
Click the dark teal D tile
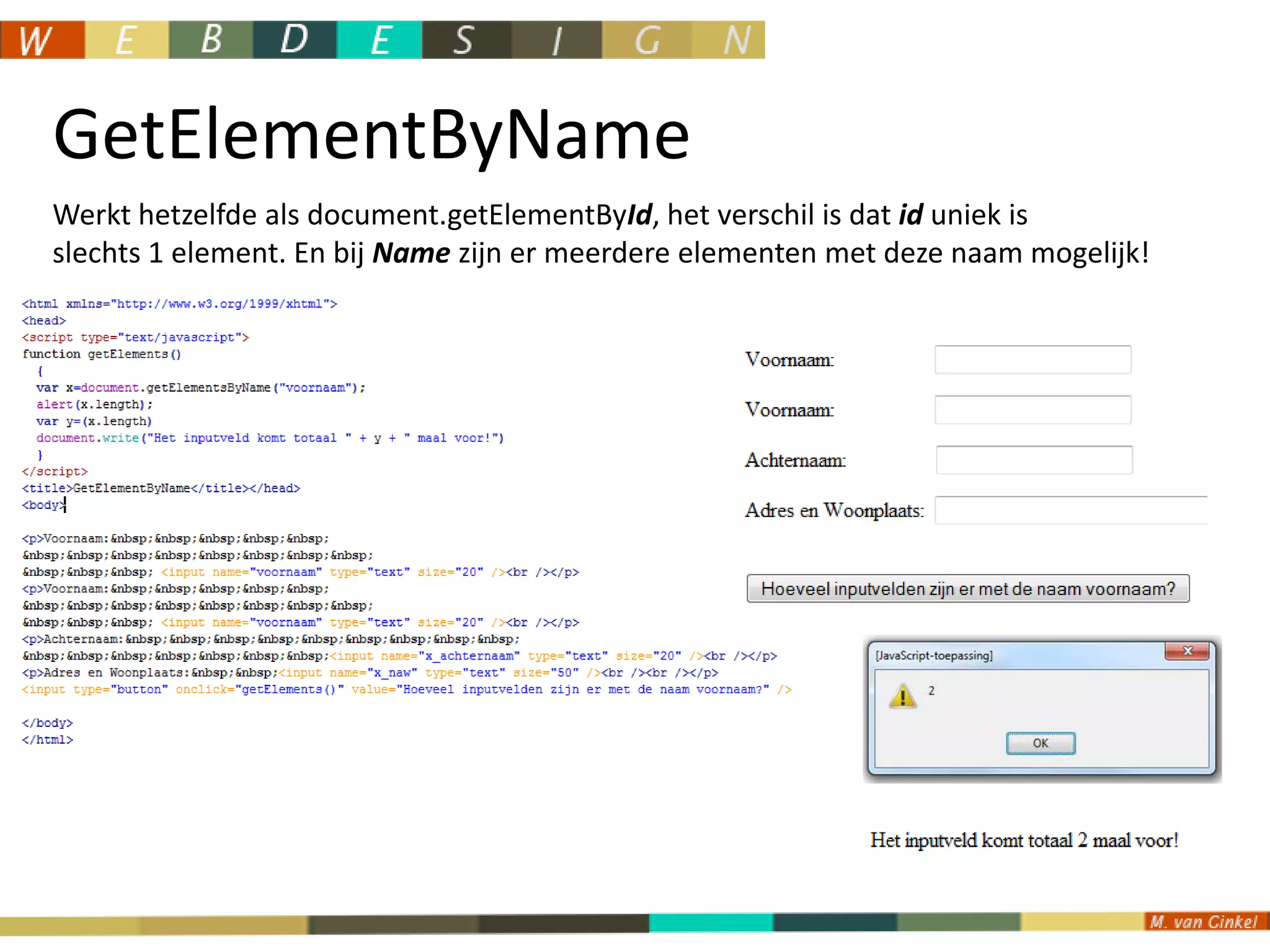click(295, 40)
